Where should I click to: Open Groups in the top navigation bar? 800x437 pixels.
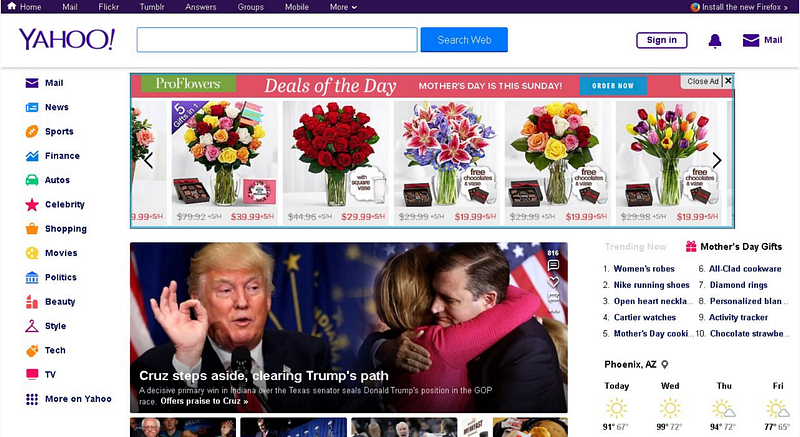[x=251, y=7]
